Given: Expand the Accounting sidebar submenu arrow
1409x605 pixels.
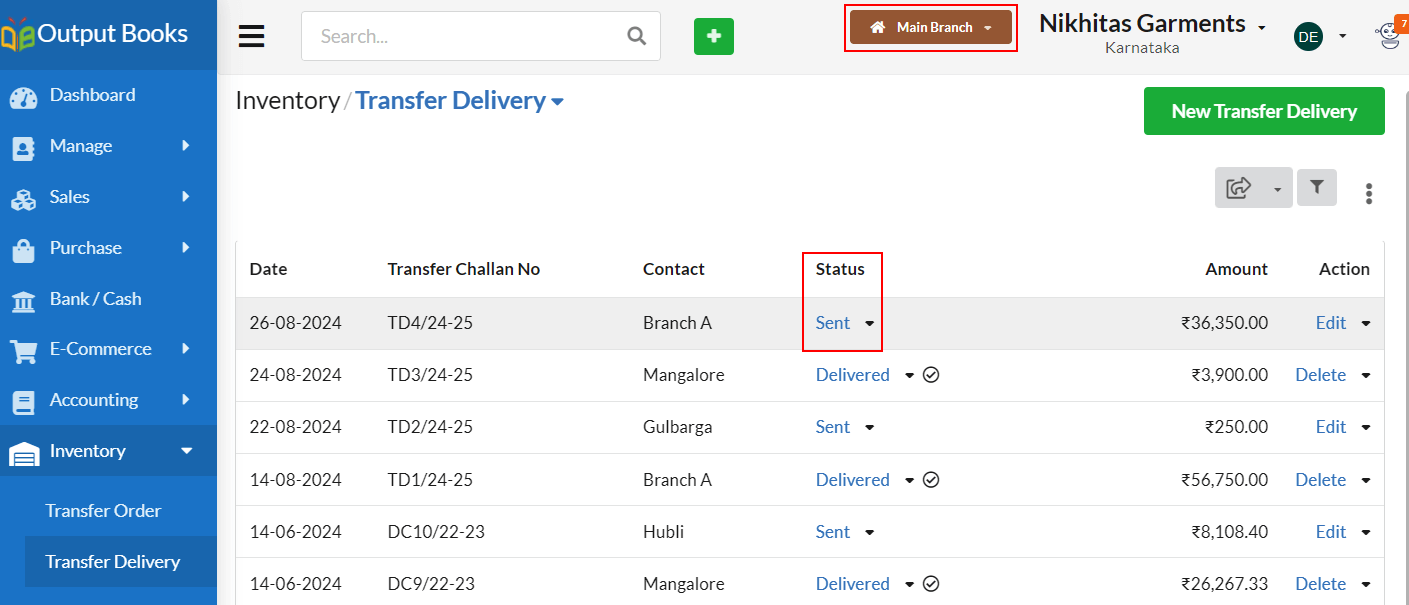Looking at the screenshot, I should [x=186, y=400].
